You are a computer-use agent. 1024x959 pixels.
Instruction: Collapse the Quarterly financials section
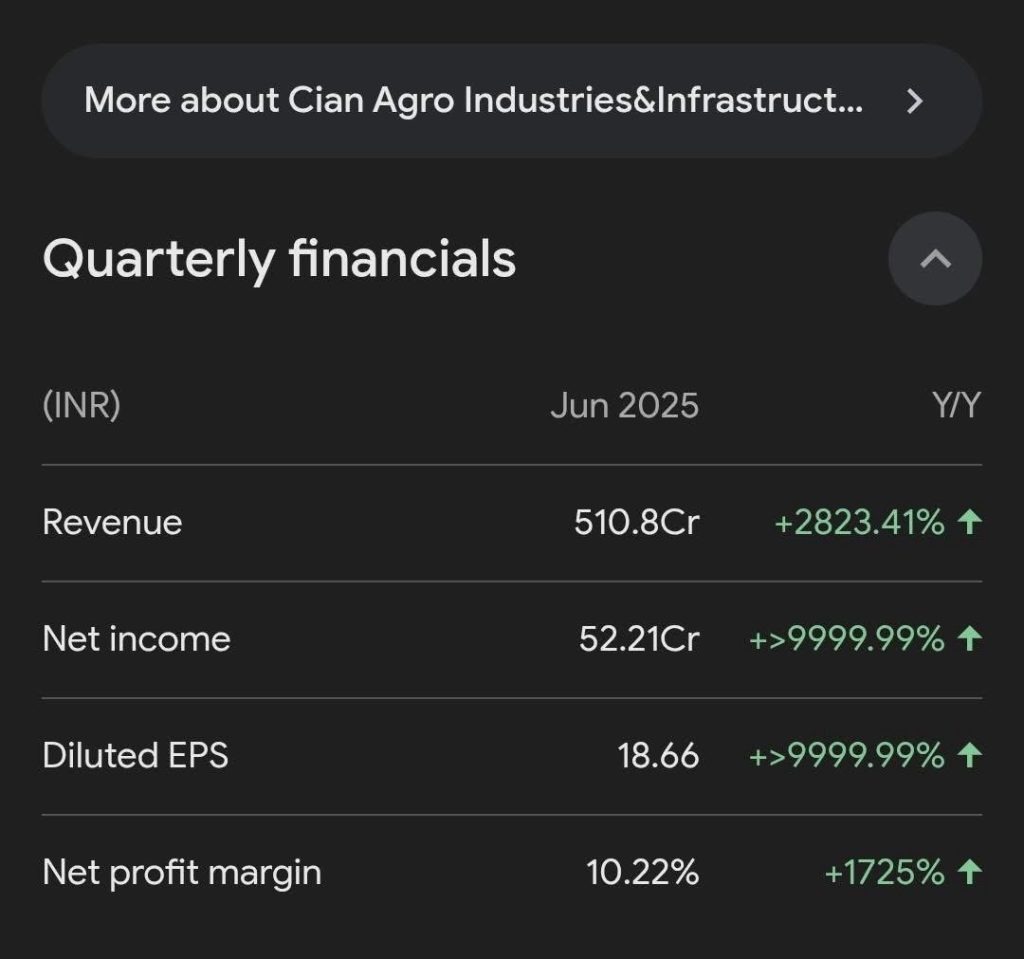[935, 259]
